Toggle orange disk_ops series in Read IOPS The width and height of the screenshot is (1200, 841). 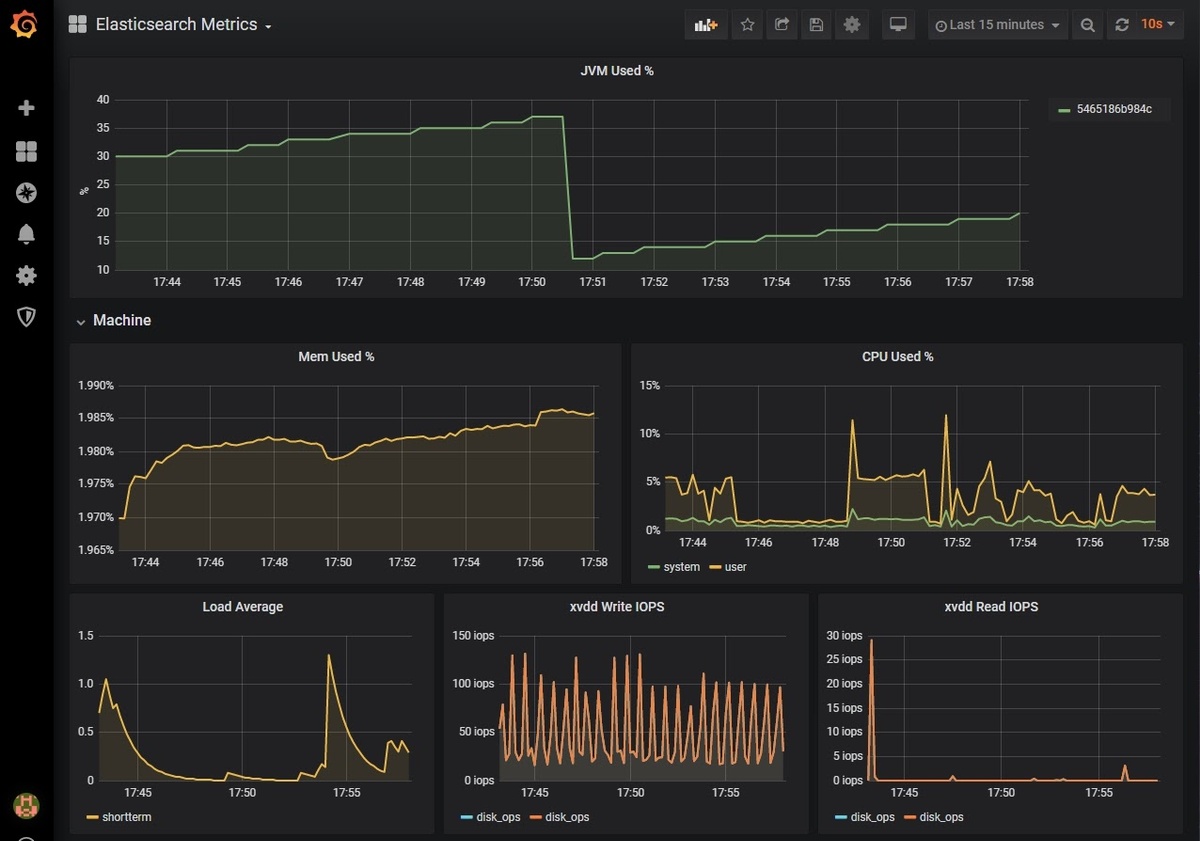tap(941, 817)
